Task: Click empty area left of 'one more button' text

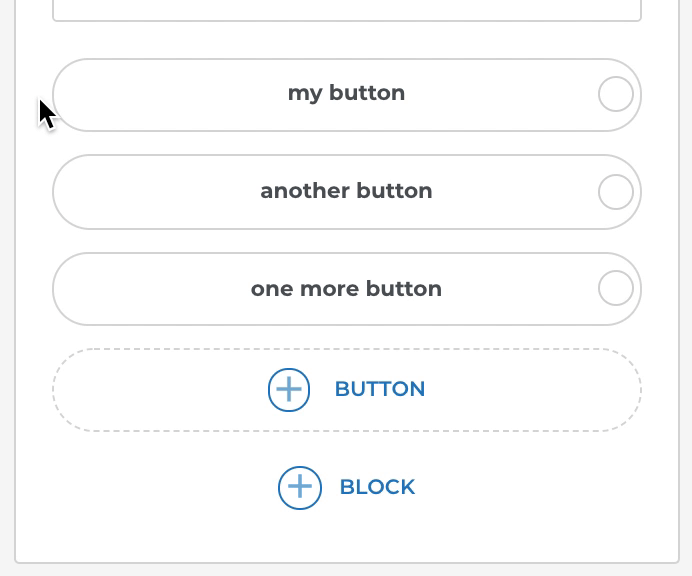Action: (x=150, y=289)
